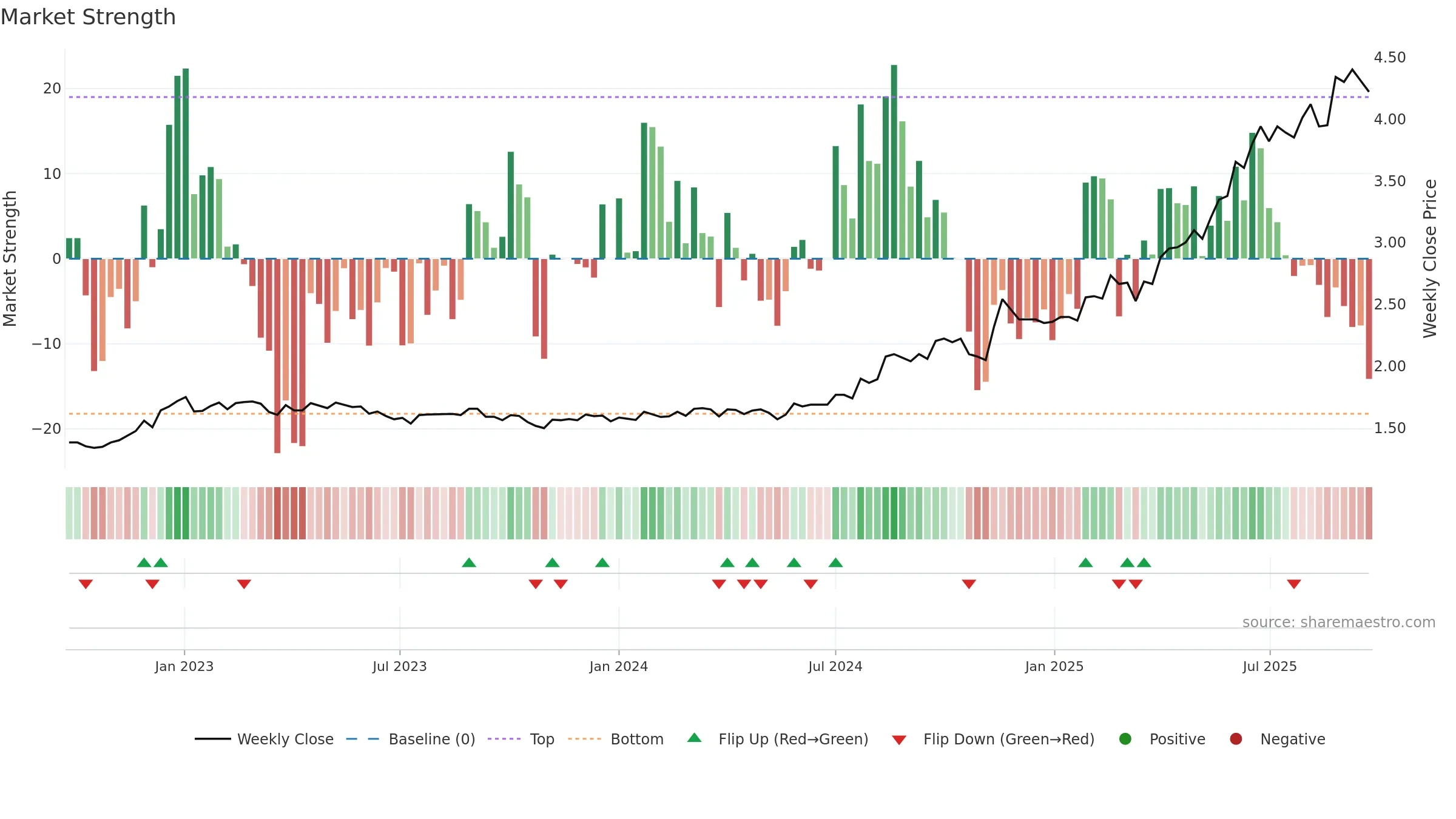Click the Jul 2024 axis label
Screen dimensions: 1456x819
coord(835,667)
